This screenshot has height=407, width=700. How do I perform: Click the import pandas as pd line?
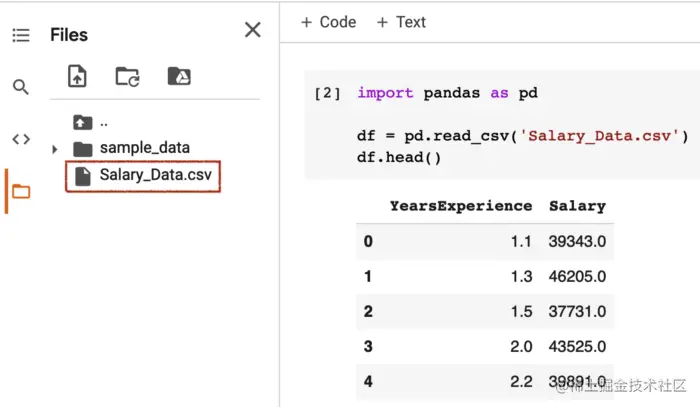point(447,93)
